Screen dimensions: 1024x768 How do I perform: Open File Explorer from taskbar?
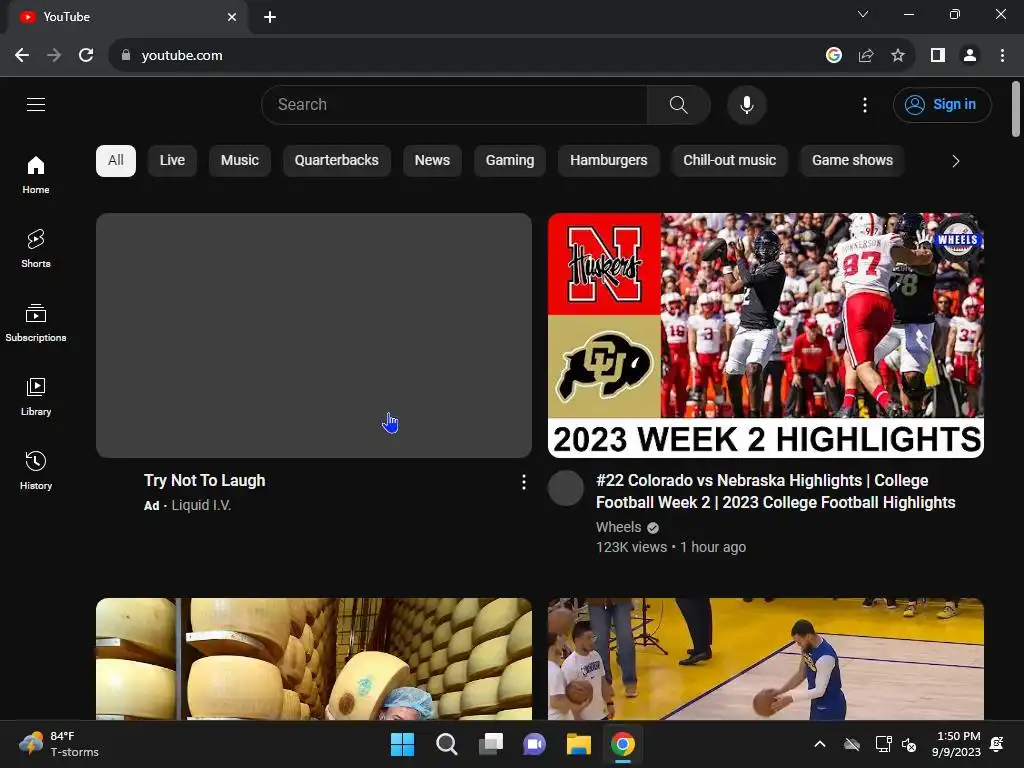point(579,744)
